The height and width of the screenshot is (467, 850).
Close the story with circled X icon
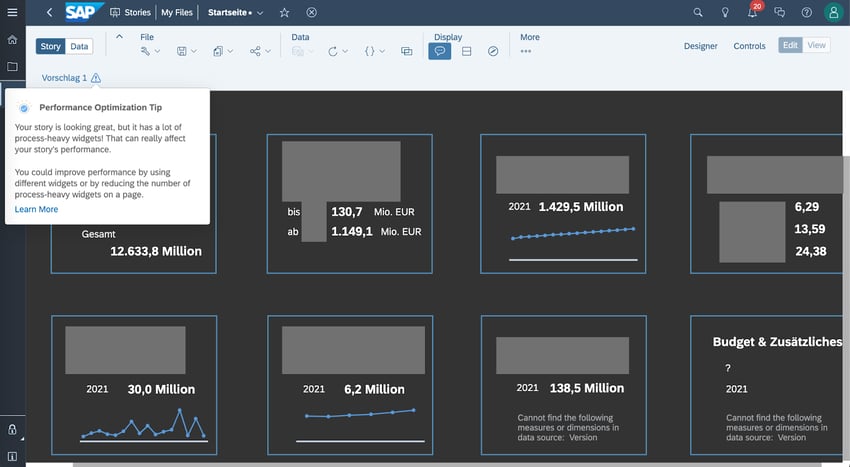pyautogui.click(x=312, y=12)
